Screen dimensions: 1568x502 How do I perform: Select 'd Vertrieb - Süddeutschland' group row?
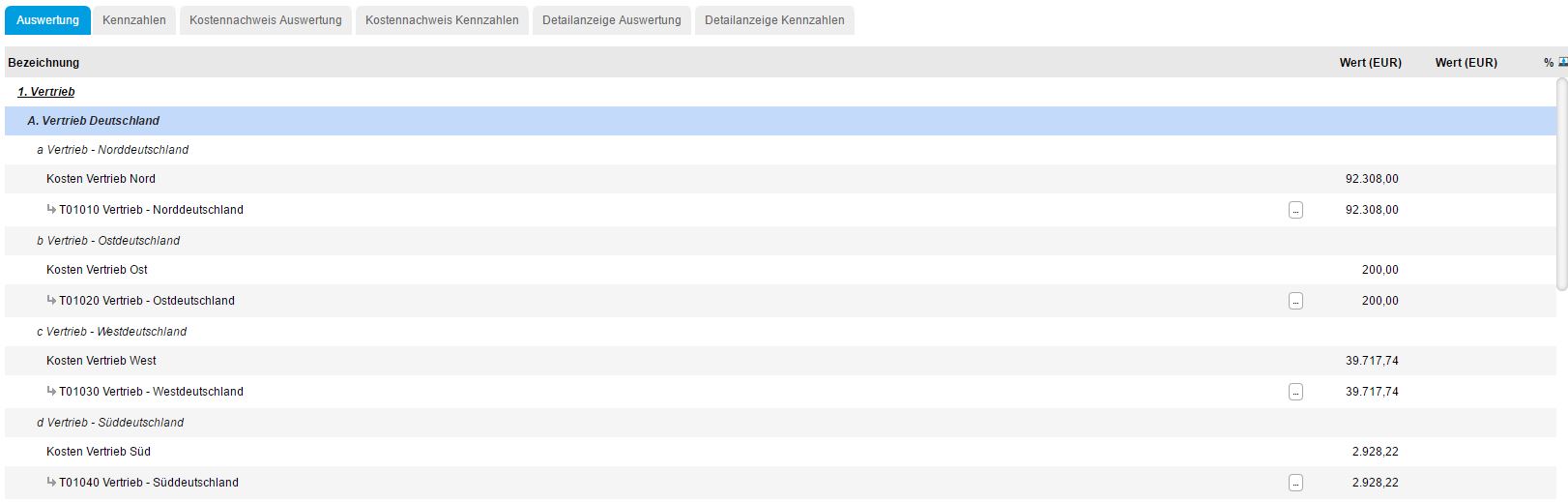(780, 423)
